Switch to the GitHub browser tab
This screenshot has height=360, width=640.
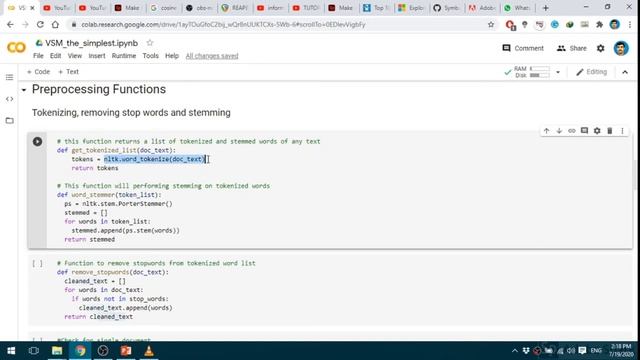click(446, 8)
